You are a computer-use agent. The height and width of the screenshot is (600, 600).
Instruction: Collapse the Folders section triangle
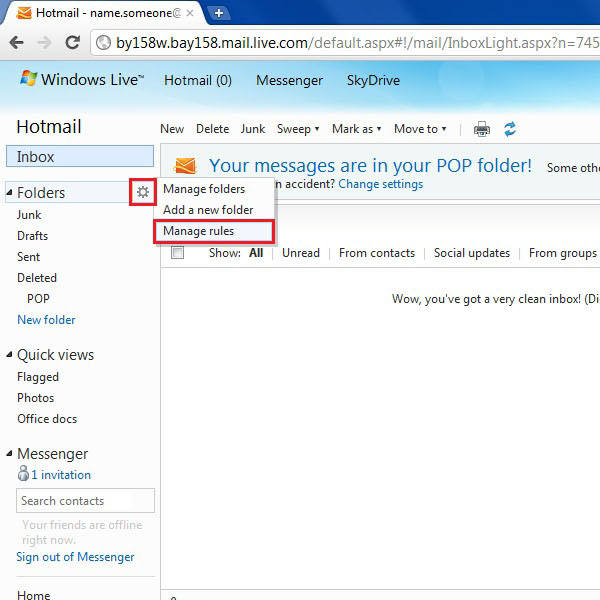(x=9, y=192)
